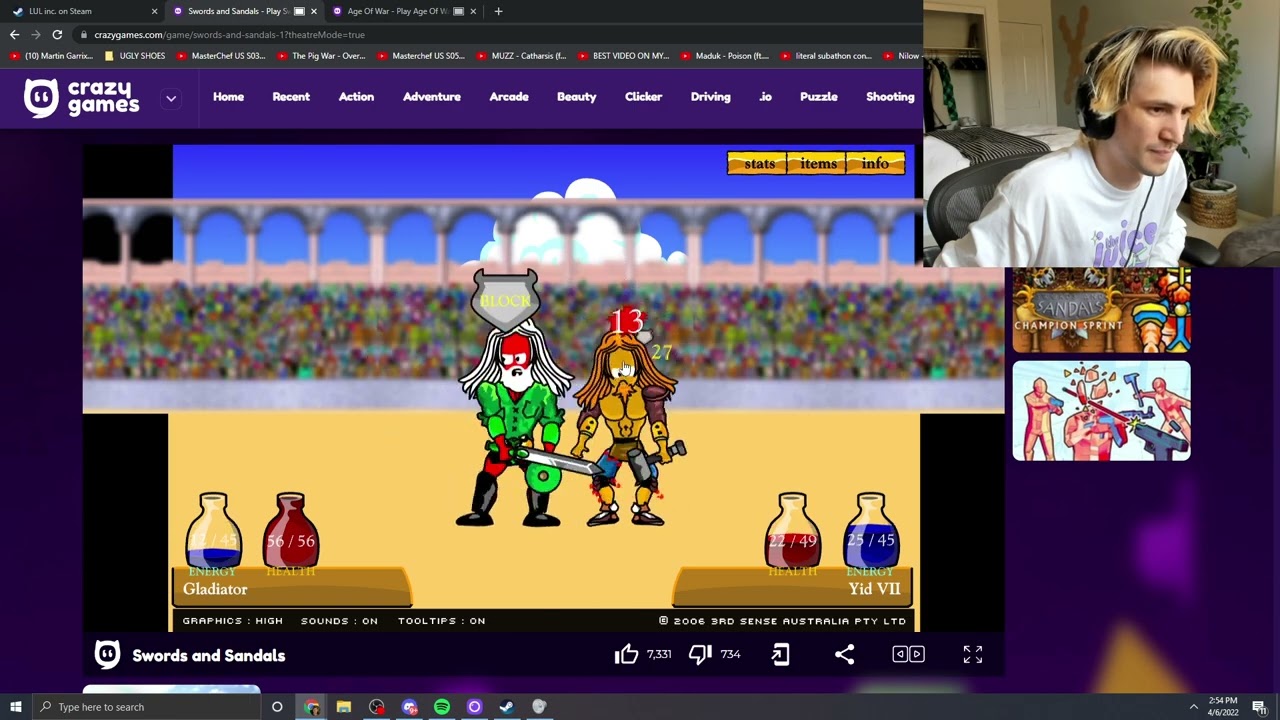
Task: Open the Recent menu item
Action: [291, 97]
